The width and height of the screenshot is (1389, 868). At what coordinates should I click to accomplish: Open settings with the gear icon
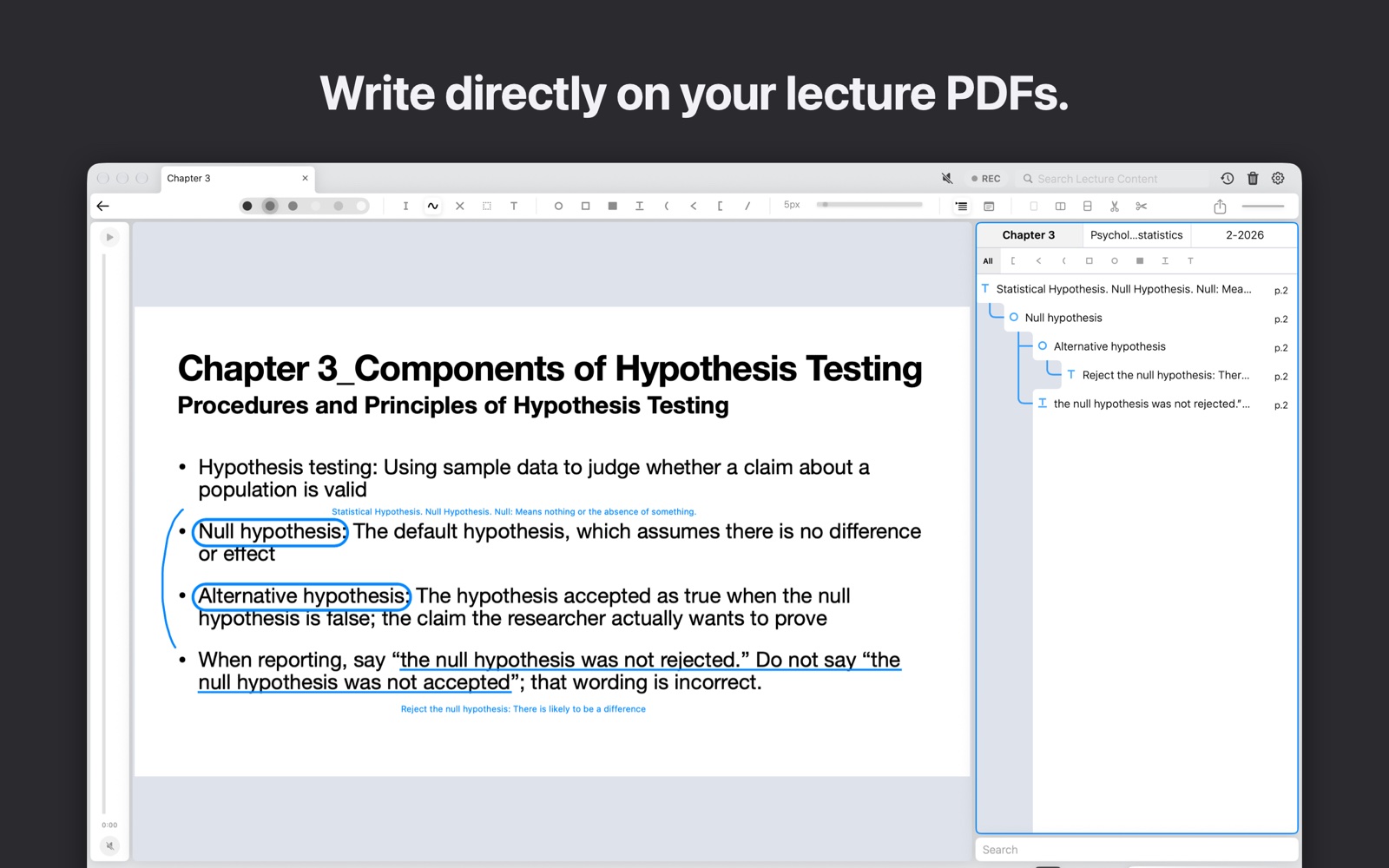pos(1278,178)
